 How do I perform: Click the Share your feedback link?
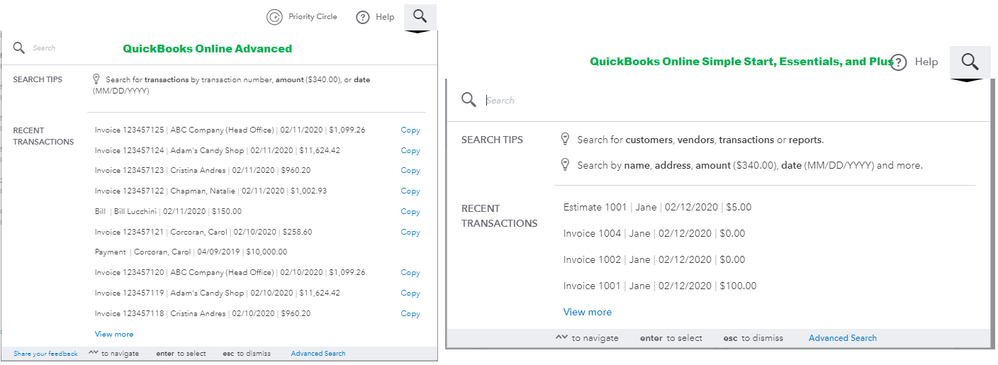tap(46, 354)
